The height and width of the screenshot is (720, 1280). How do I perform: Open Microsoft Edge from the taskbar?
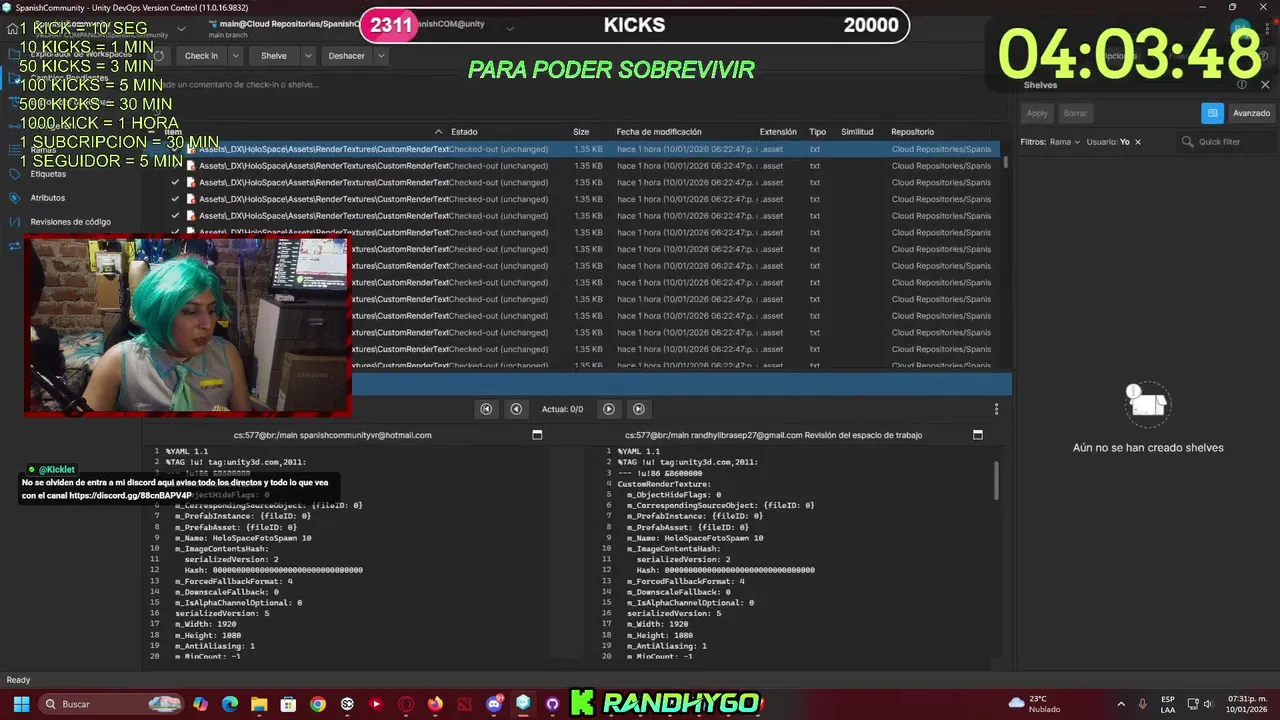click(230, 704)
